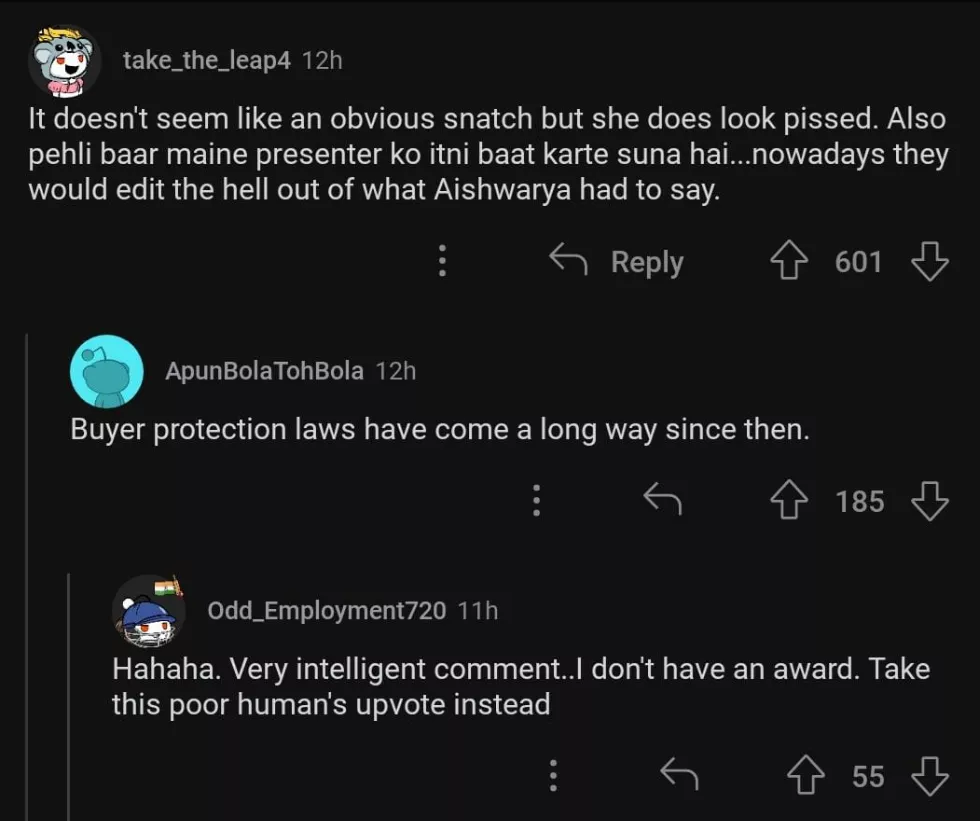
Task: Open three-dot menu on Odd_Employment720's comment
Action: [553, 775]
